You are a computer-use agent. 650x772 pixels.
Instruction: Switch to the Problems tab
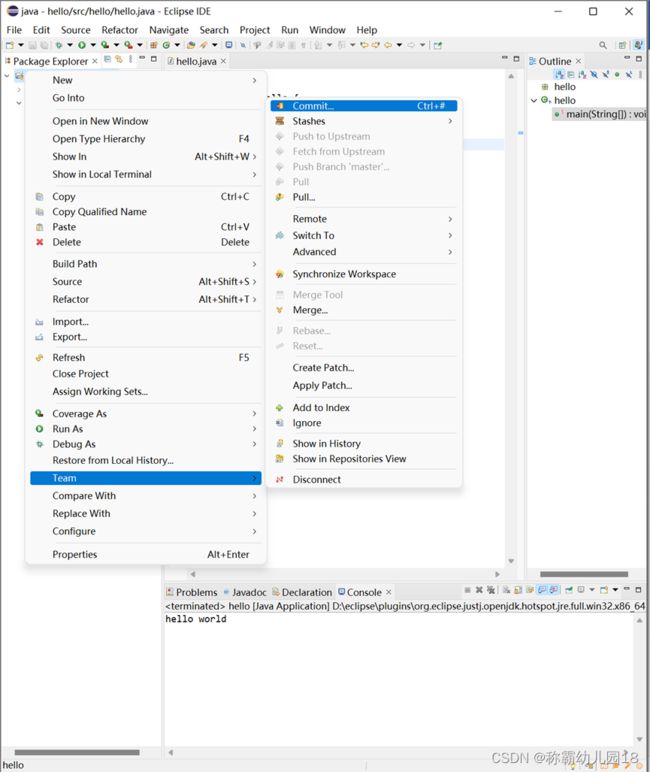(x=192, y=592)
